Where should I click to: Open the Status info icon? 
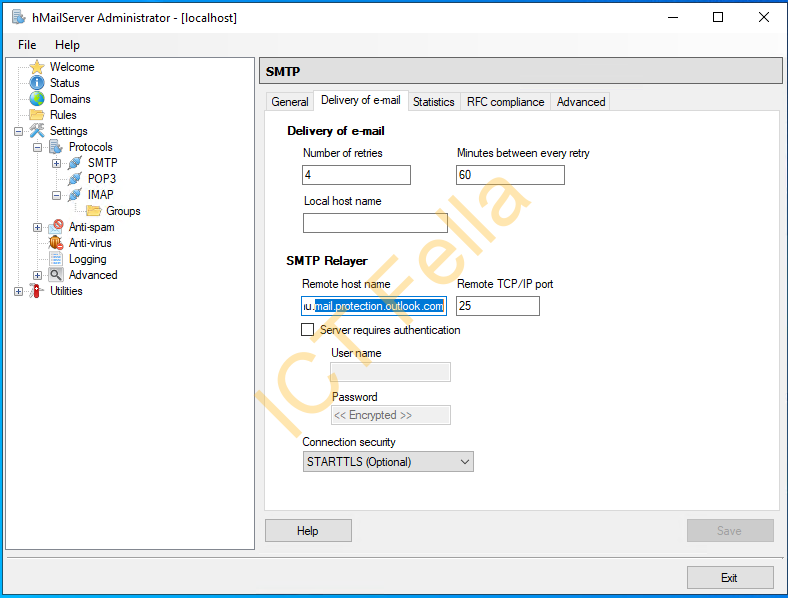(37, 83)
